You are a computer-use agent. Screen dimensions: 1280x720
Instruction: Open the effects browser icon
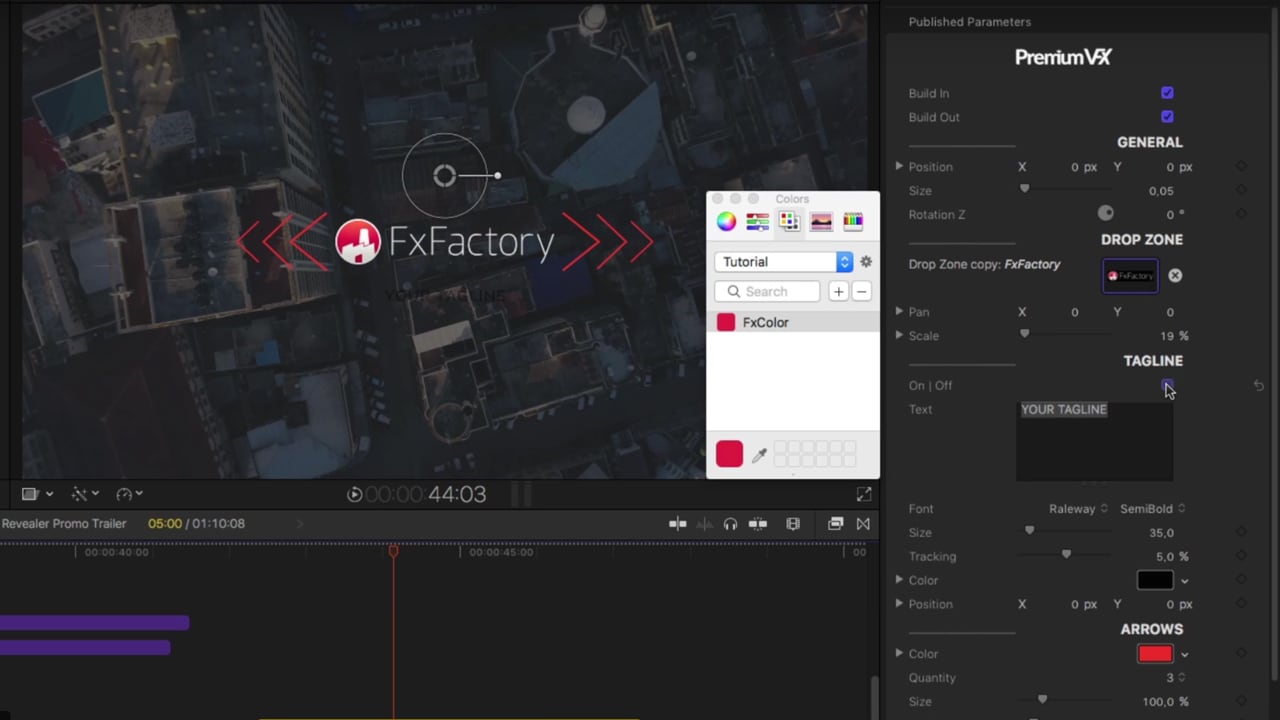(836, 523)
